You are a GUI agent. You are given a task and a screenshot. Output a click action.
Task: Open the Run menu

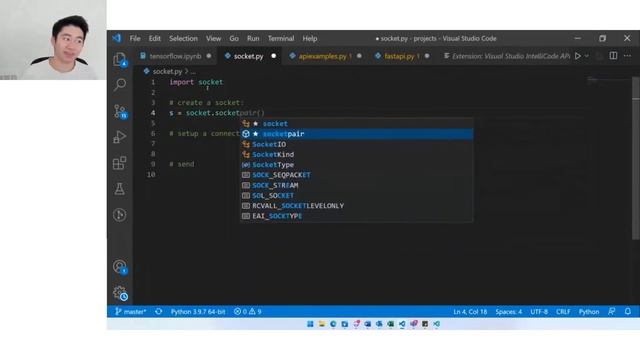[253, 38]
